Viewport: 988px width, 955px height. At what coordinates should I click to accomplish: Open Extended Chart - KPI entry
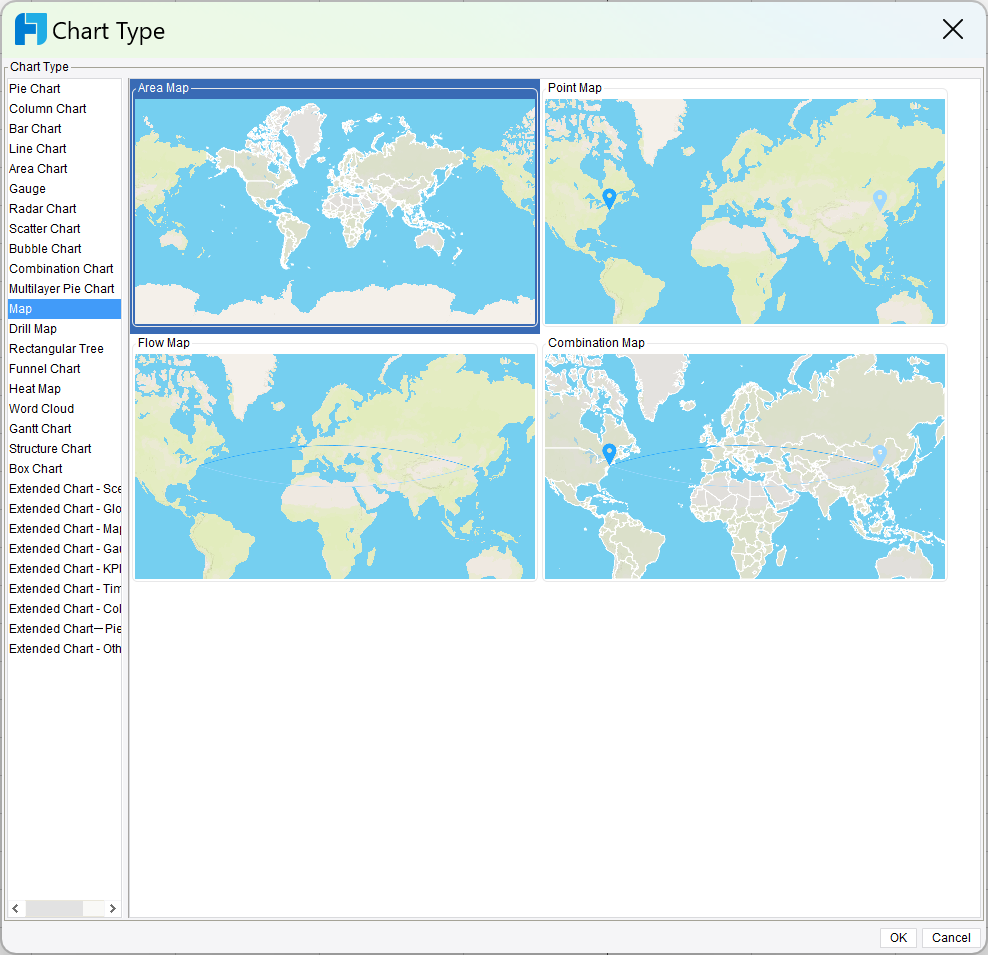[x=65, y=569]
